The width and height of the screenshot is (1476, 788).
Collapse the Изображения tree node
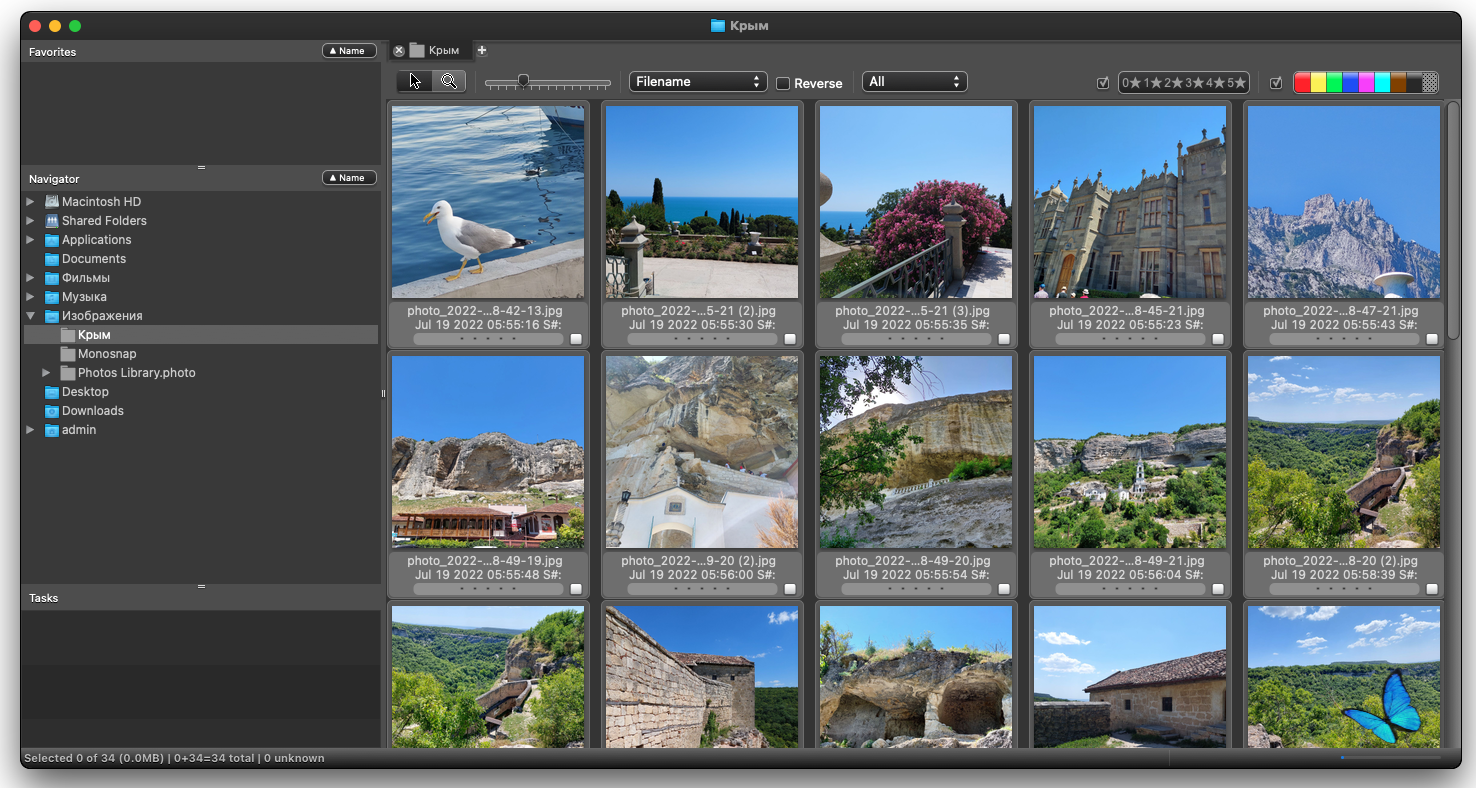30,316
